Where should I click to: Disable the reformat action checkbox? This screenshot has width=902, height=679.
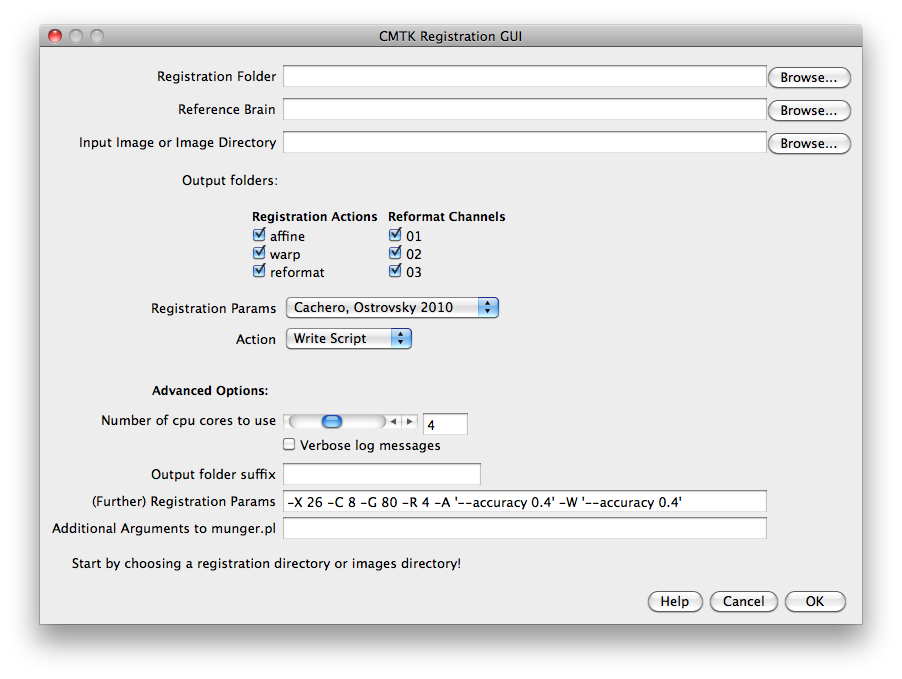[260, 272]
